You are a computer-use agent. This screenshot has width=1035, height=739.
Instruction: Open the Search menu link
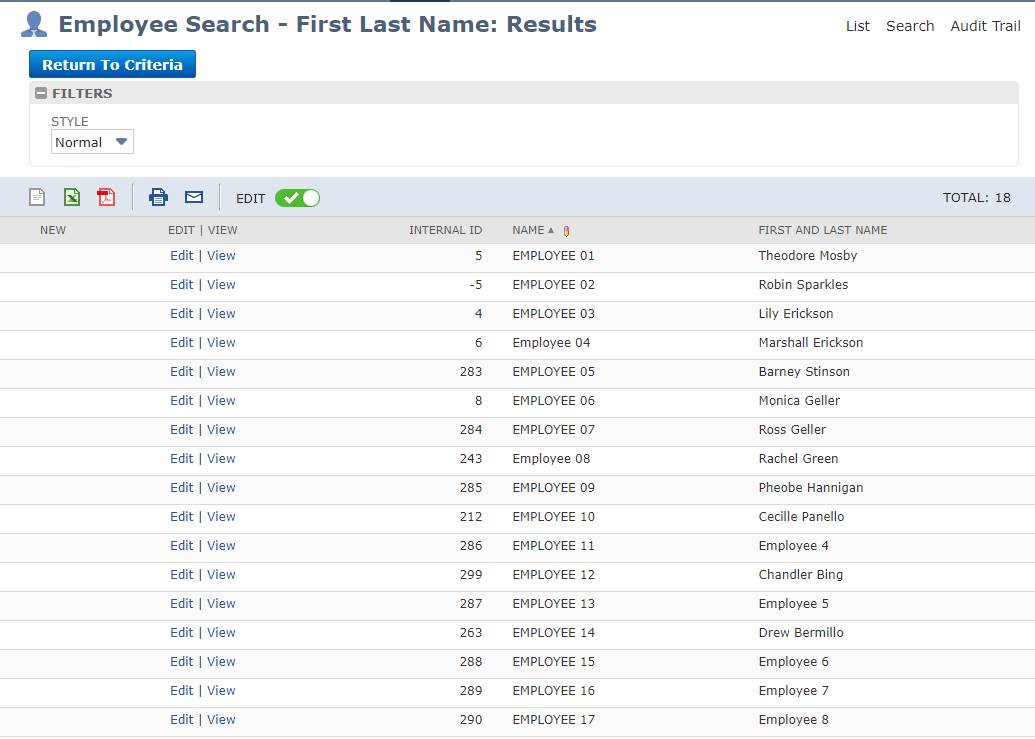click(x=910, y=26)
